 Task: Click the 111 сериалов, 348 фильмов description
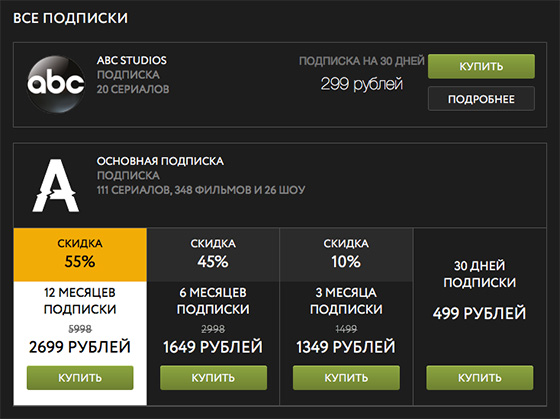[x=201, y=190]
